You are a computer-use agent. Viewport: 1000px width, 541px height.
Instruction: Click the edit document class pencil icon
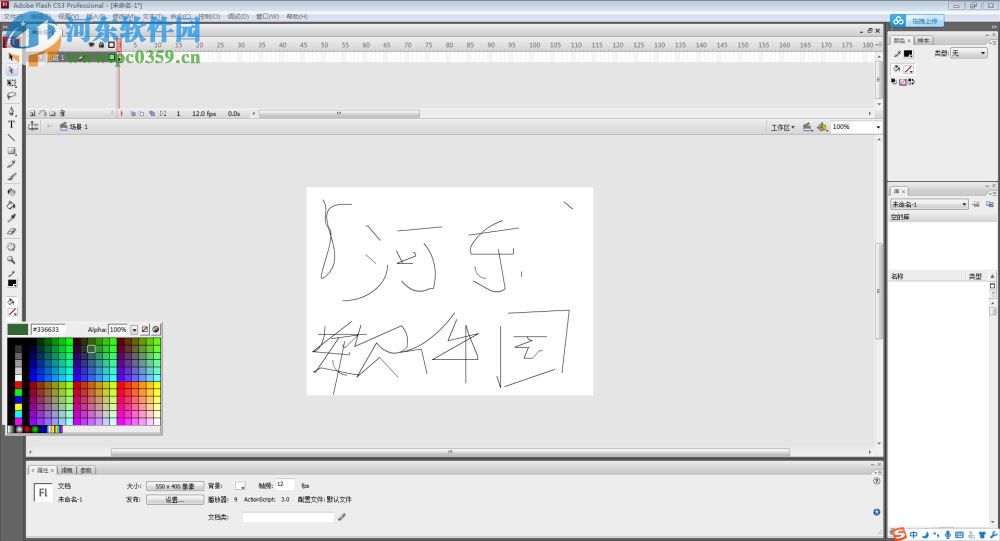342,517
